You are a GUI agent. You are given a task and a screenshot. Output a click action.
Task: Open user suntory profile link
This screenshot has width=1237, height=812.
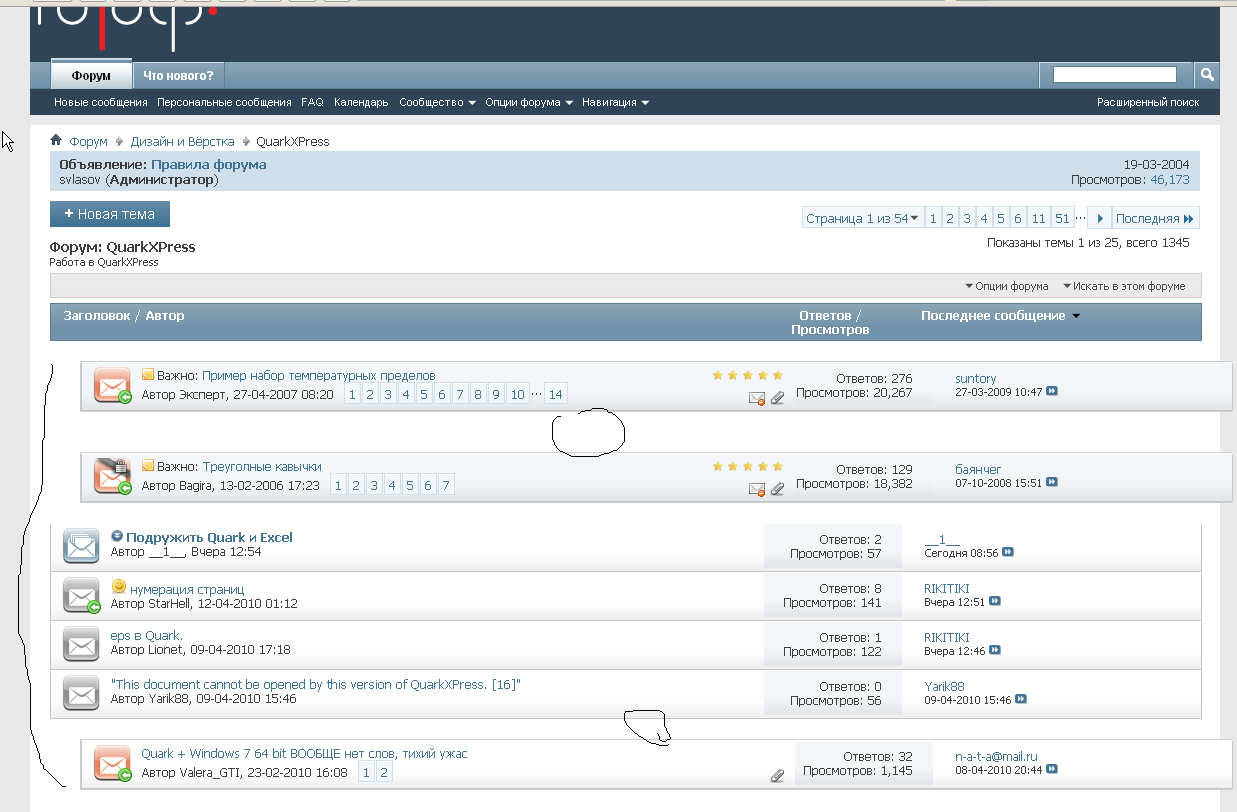[x=976, y=378]
